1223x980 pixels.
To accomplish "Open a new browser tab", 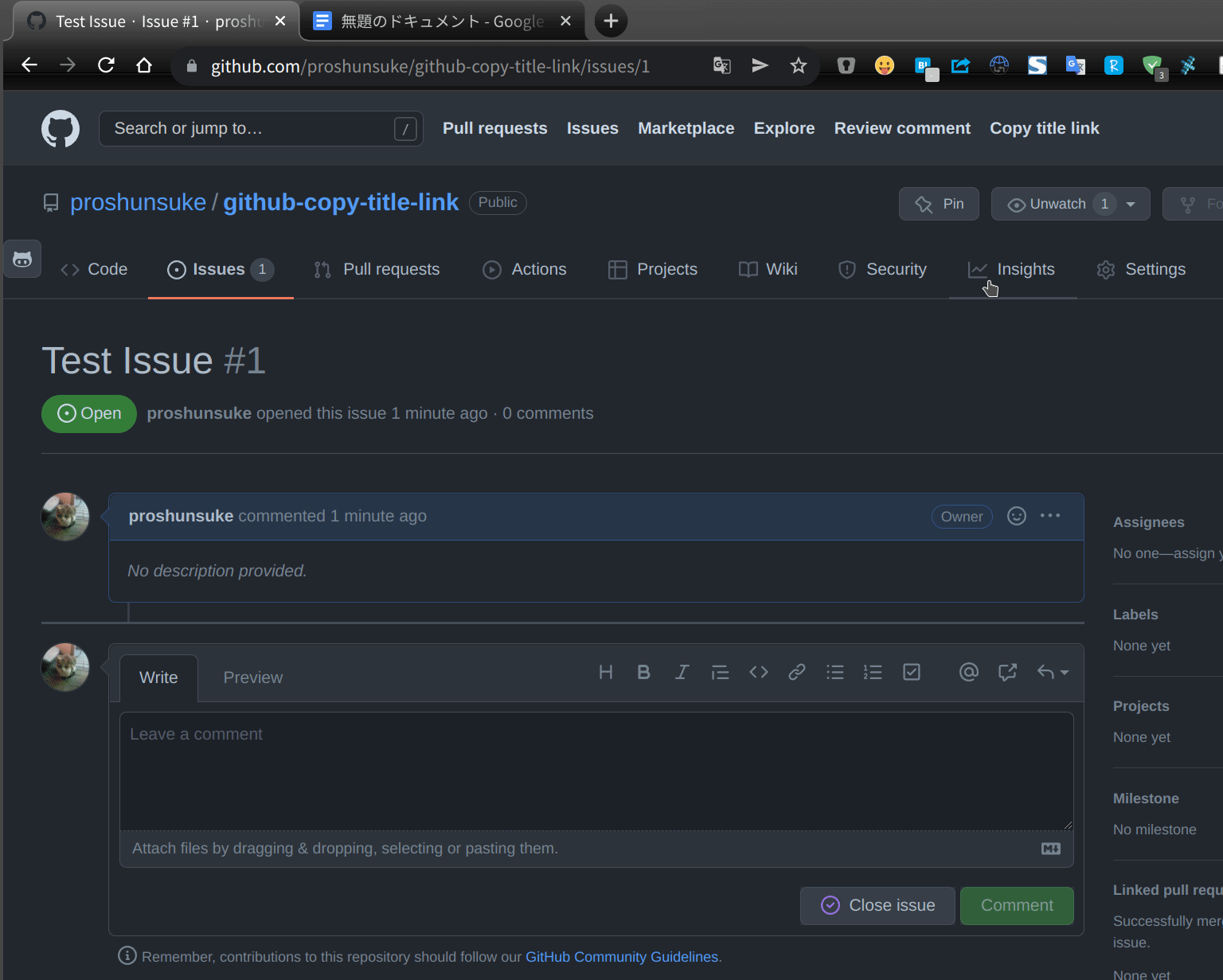I will tap(611, 21).
